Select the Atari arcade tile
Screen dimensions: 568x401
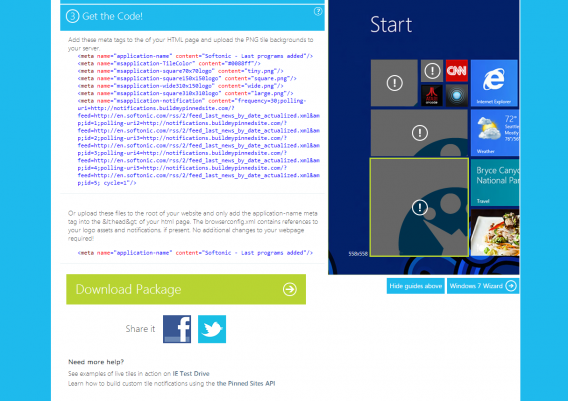(431, 95)
